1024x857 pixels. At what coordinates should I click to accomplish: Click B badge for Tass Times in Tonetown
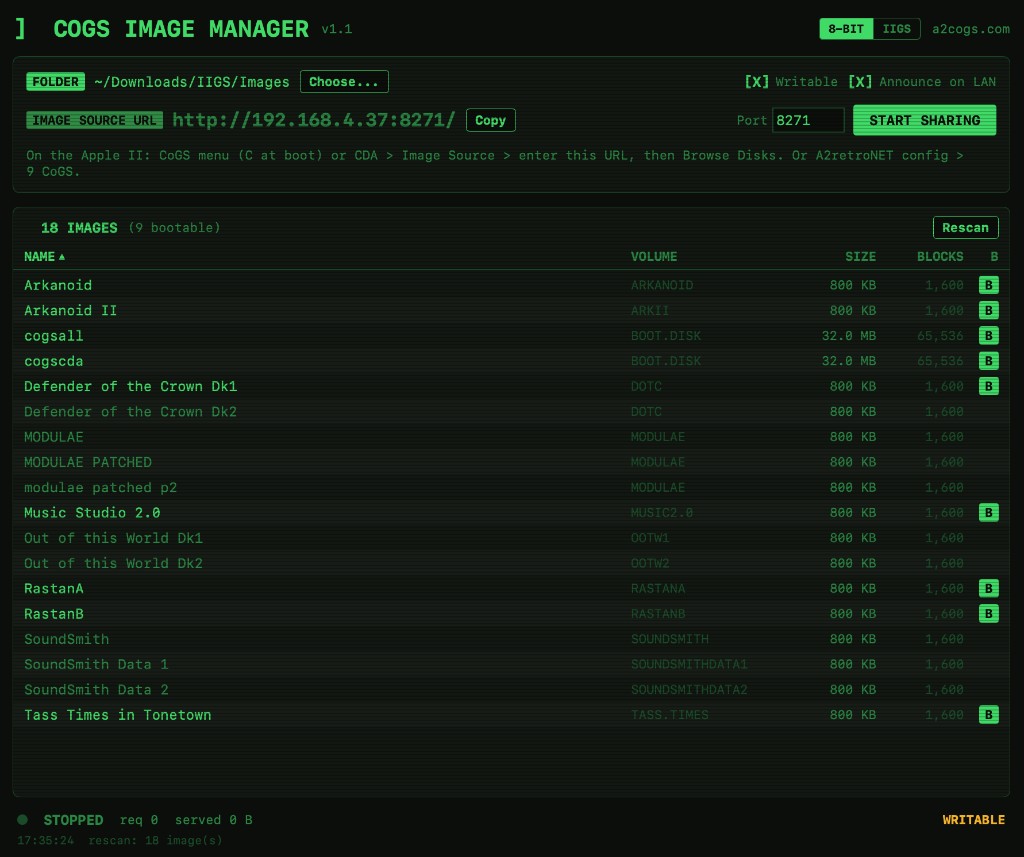point(988,715)
